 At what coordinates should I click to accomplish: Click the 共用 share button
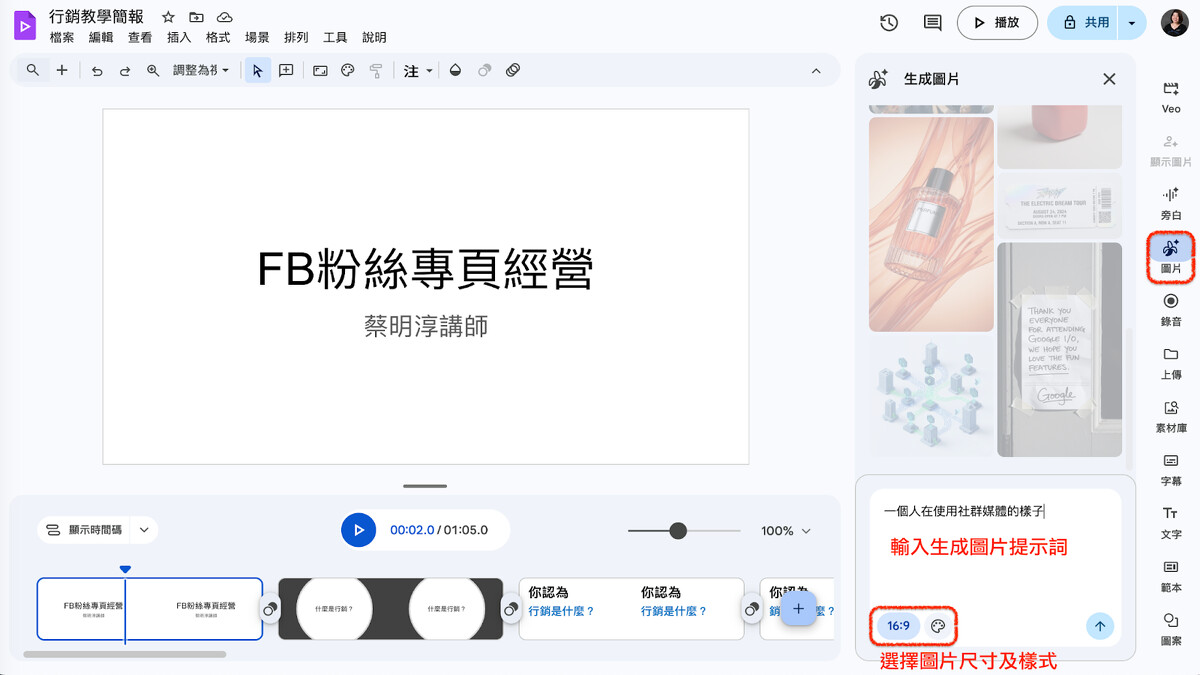tap(1086, 23)
